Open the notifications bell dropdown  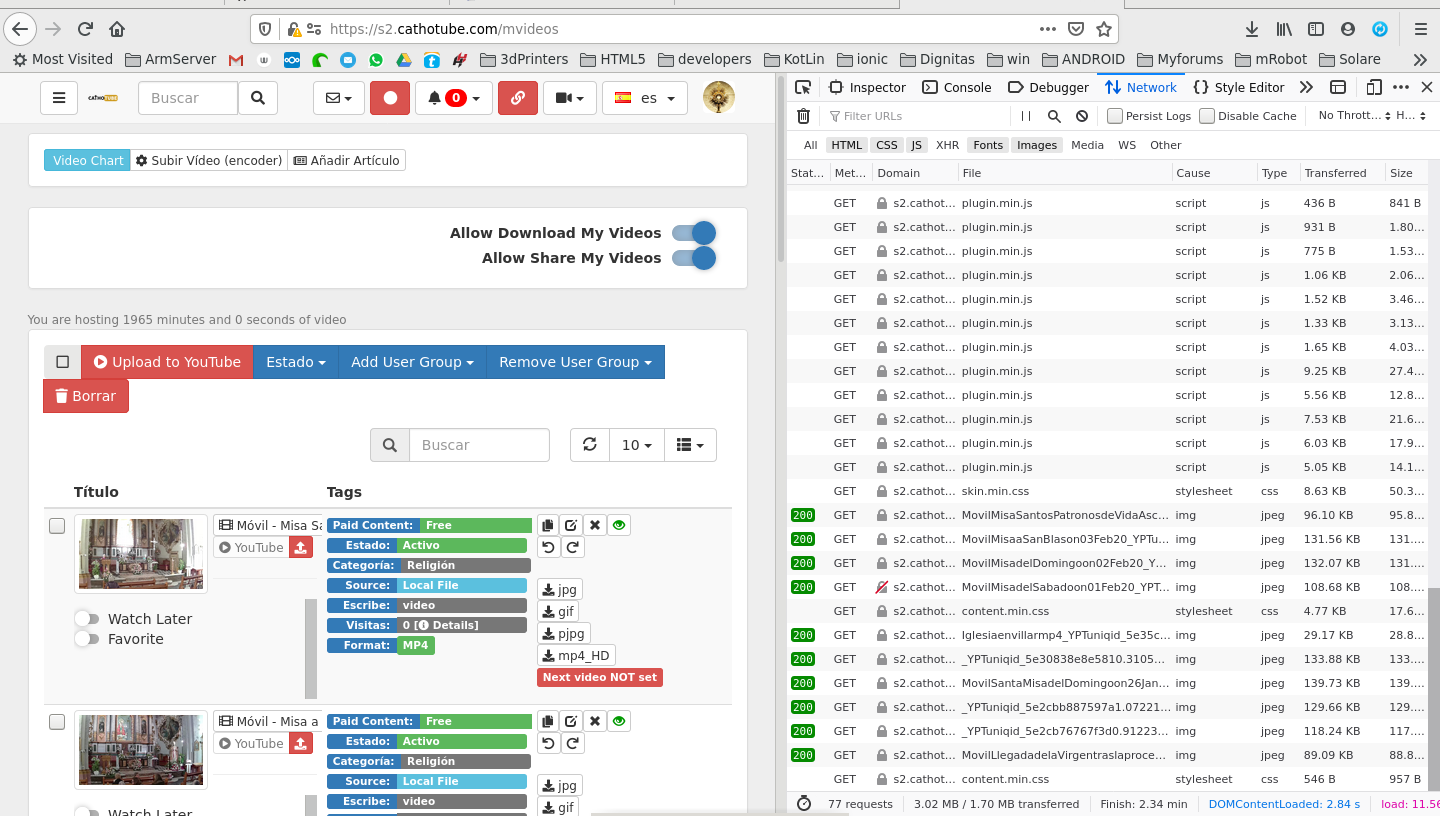pyautogui.click(x=453, y=97)
